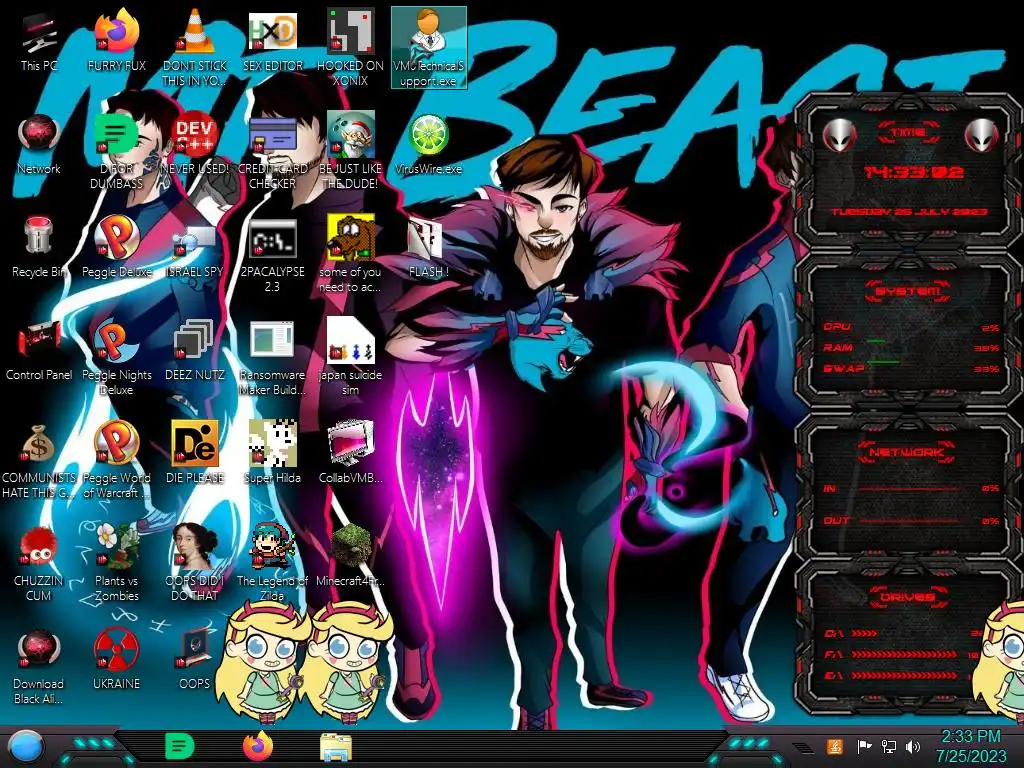Click the 14:33:02 time readout widget
Viewport: 1024px width, 768px height.
point(913,172)
